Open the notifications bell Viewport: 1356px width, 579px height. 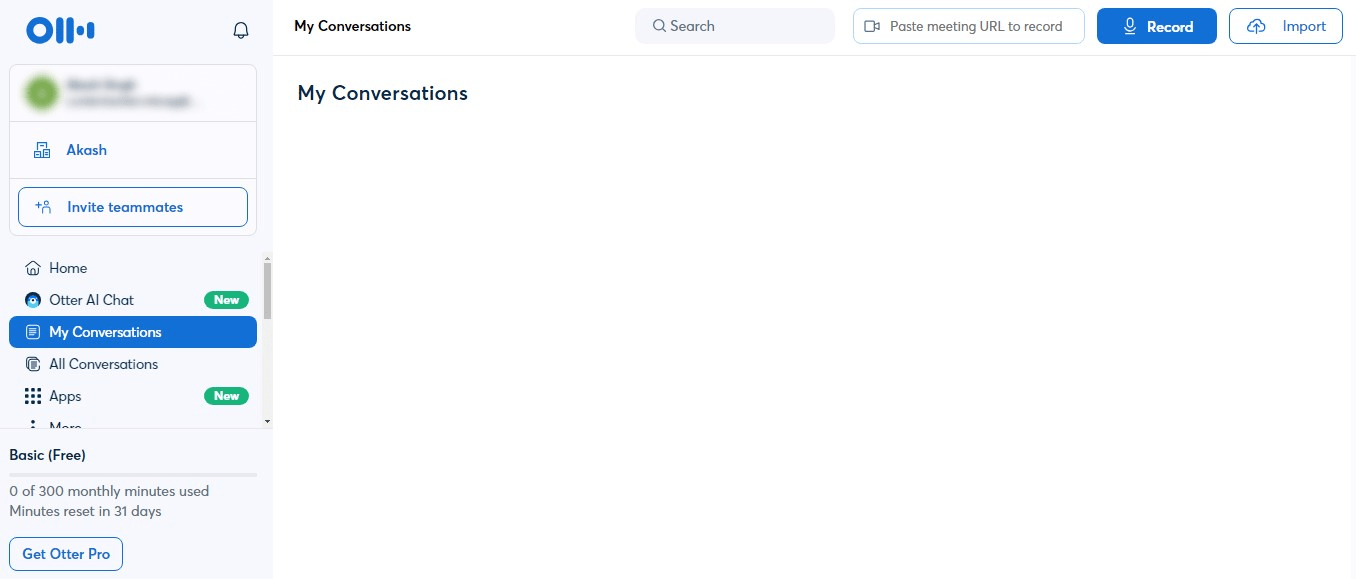point(240,31)
